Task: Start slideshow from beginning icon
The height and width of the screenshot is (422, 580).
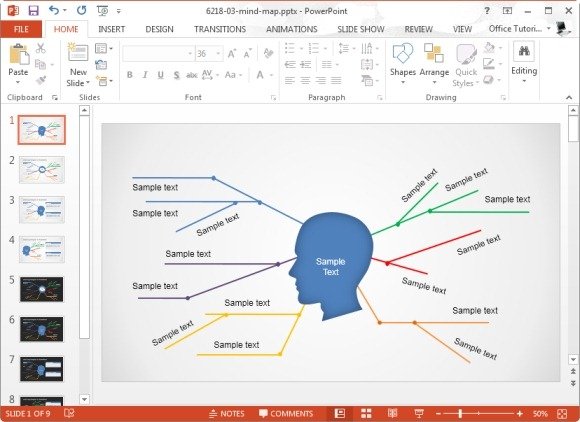Action: 102,11
